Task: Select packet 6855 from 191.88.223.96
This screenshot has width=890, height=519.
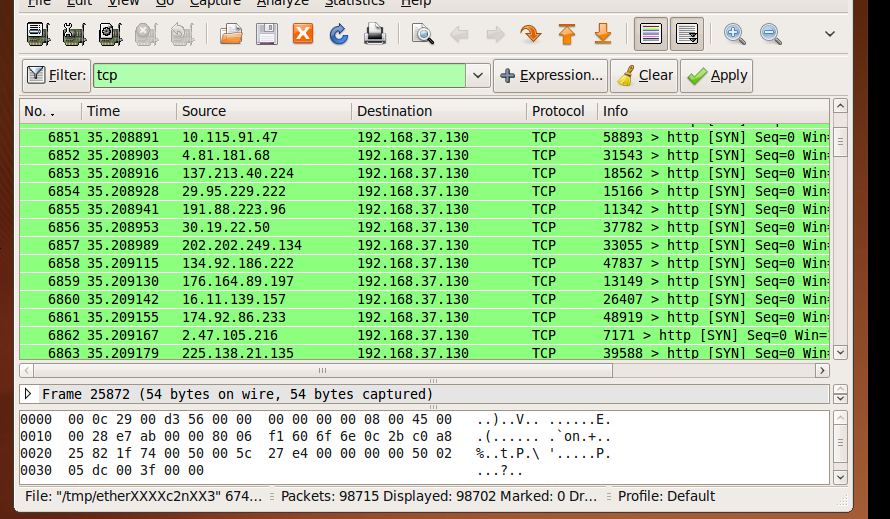Action: point(425,210)
